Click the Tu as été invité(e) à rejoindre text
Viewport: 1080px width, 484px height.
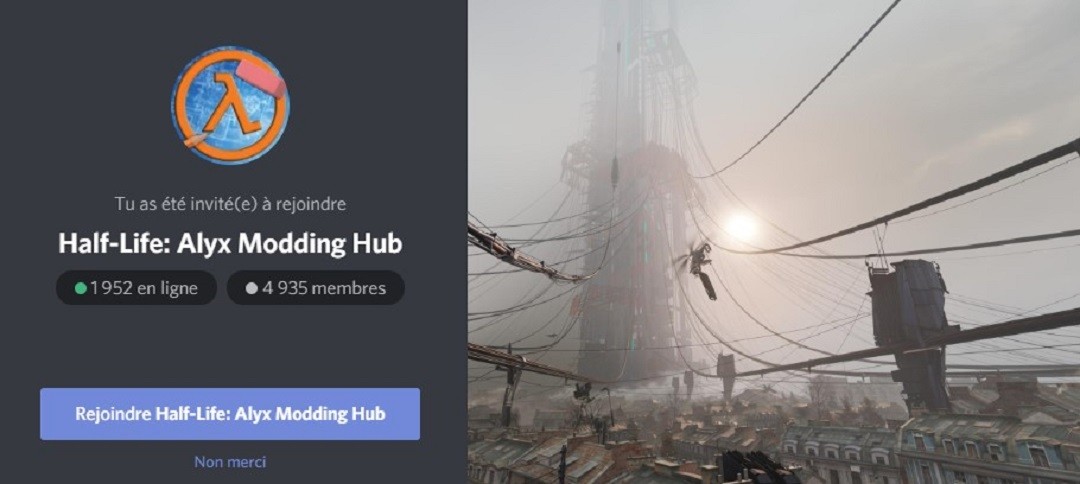230,204
